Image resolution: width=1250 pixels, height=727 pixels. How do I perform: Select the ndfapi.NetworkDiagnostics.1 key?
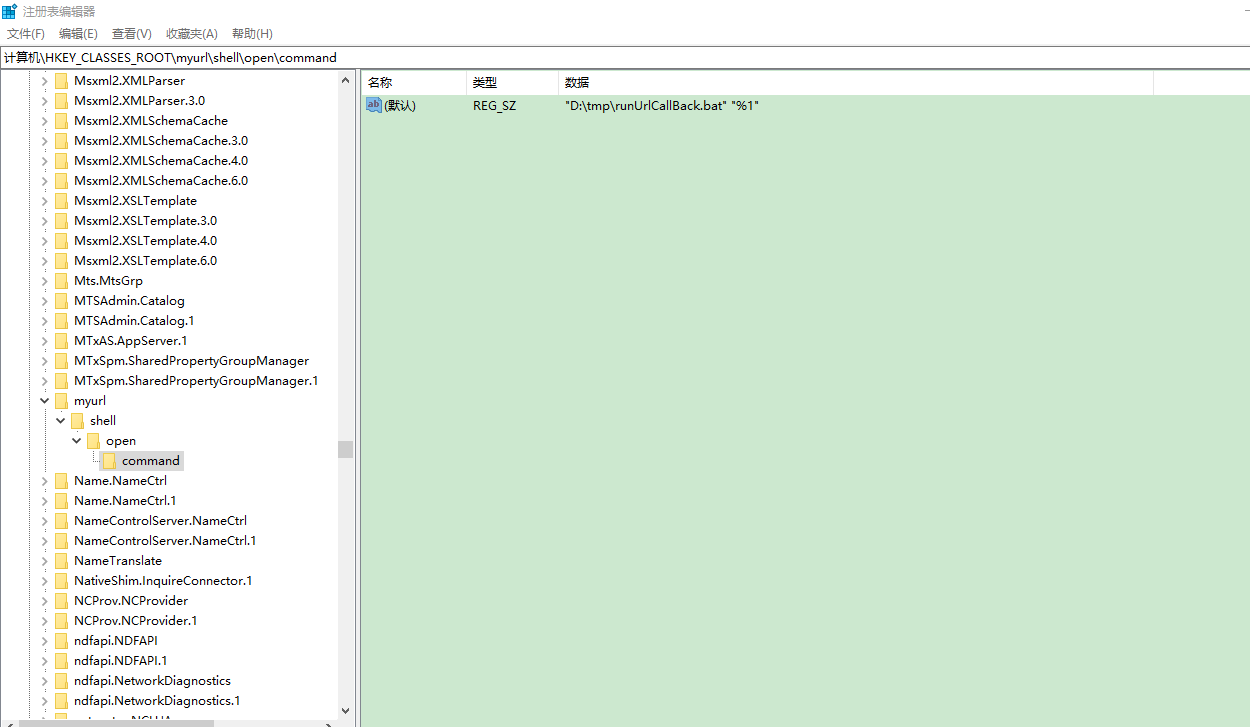(157, 700)
